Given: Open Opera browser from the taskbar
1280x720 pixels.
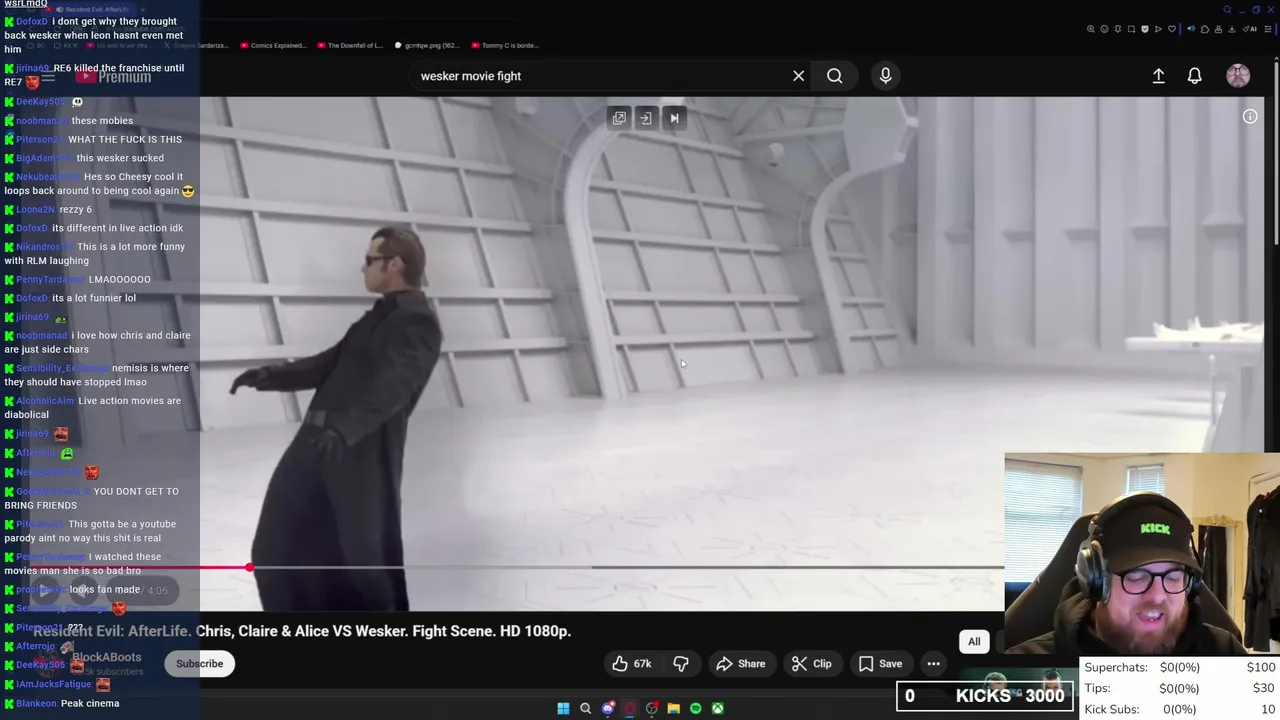Looking at the screenshot, I should 630,709.
